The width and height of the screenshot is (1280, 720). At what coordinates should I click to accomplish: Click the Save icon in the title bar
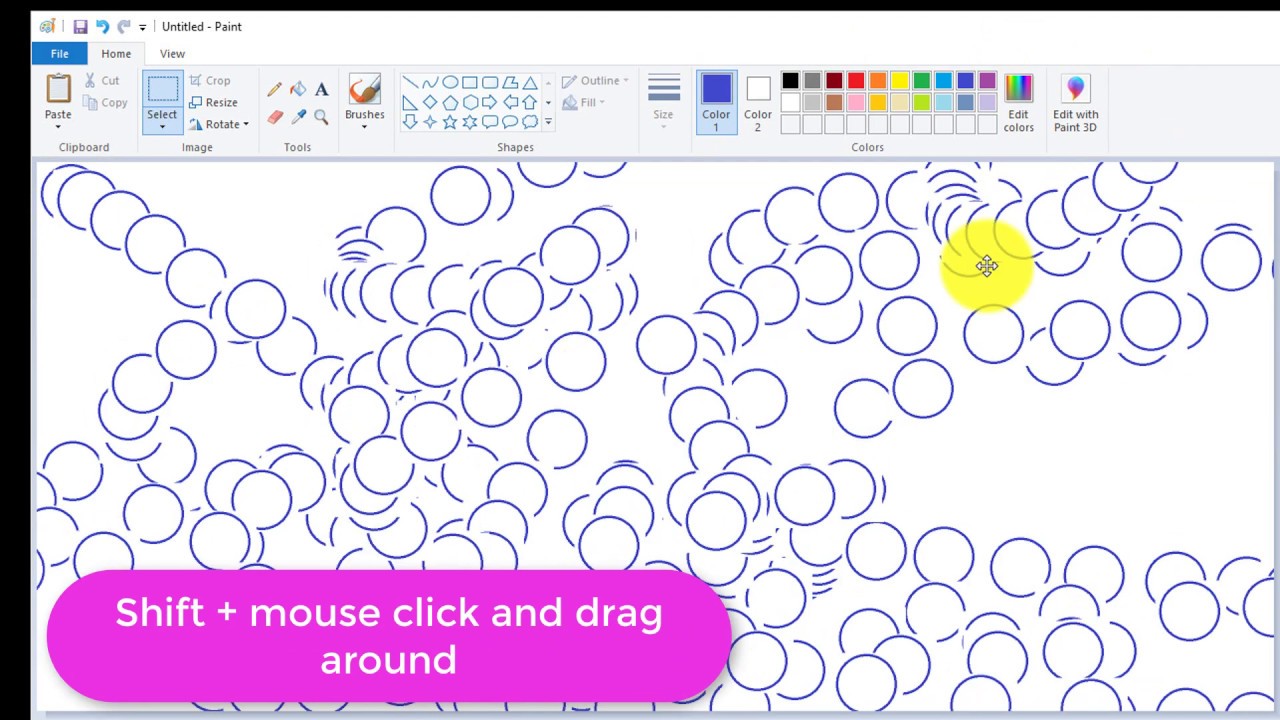click(x=80, y=27)
